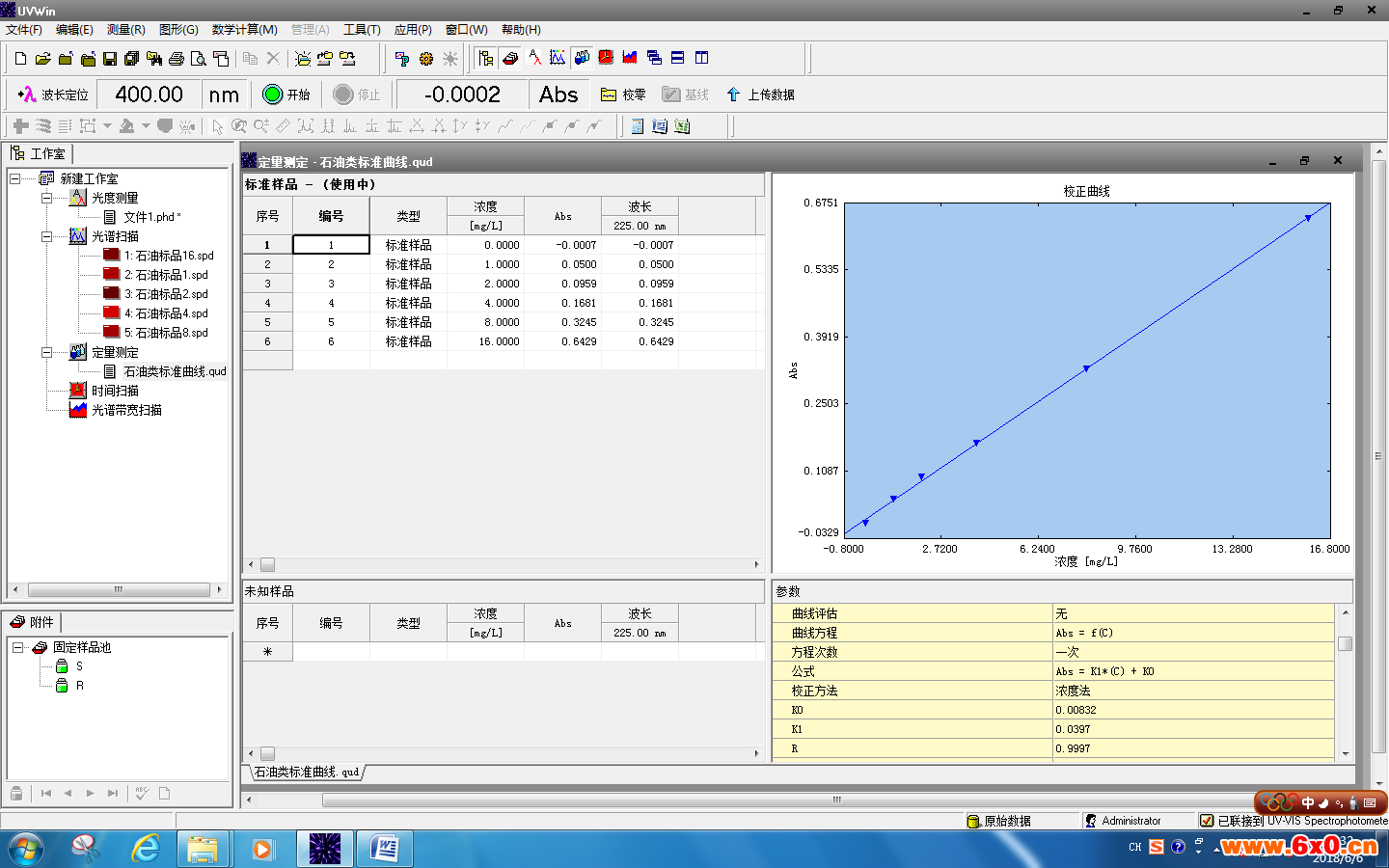Image resolution: width=1389 pixels, height=868 pixels.
Task: Open Time scan mode toolbar icon
Action: (606, 58)
